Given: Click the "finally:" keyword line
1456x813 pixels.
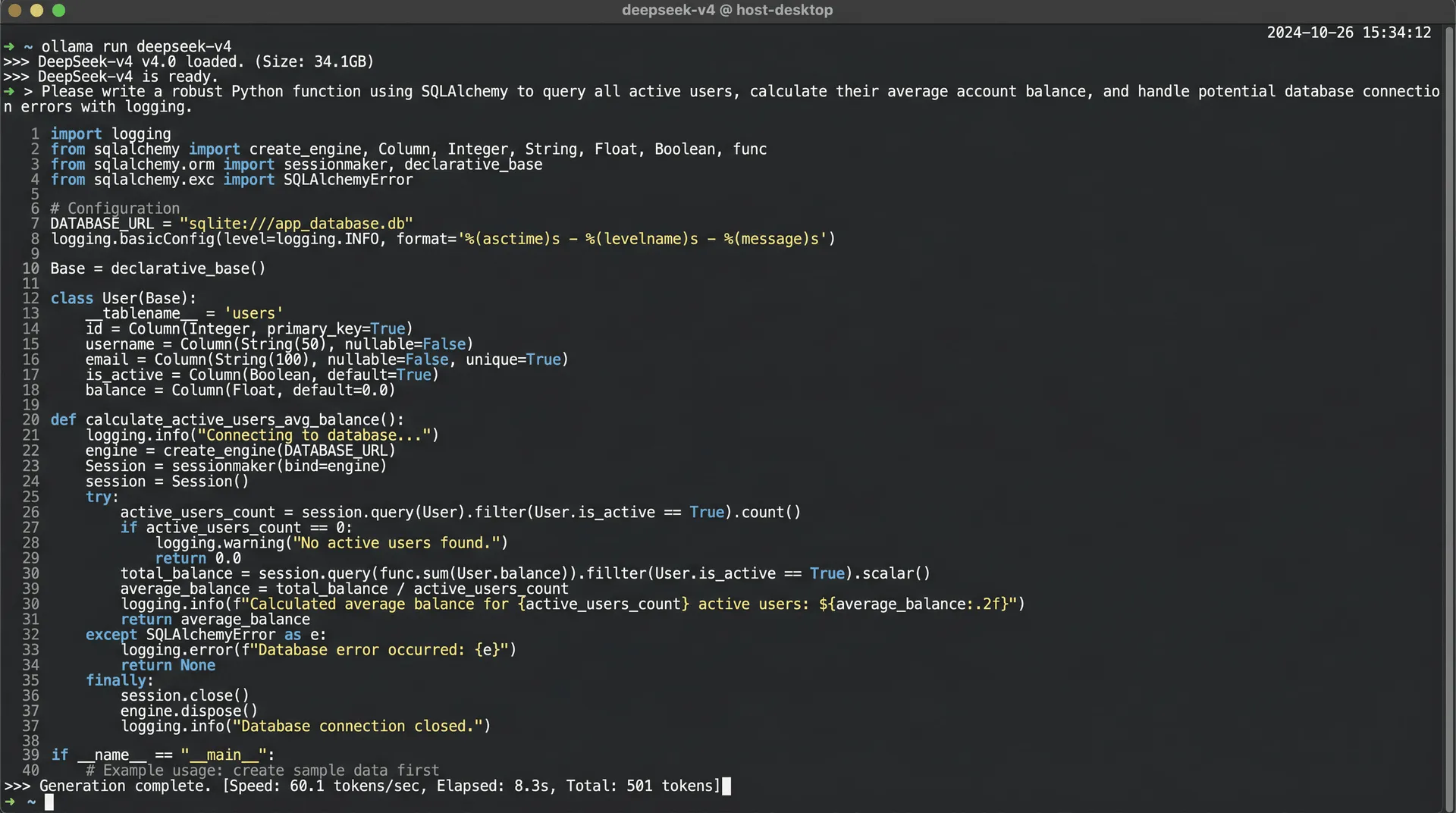Looking at the screenshot, I should pos(119,681).
